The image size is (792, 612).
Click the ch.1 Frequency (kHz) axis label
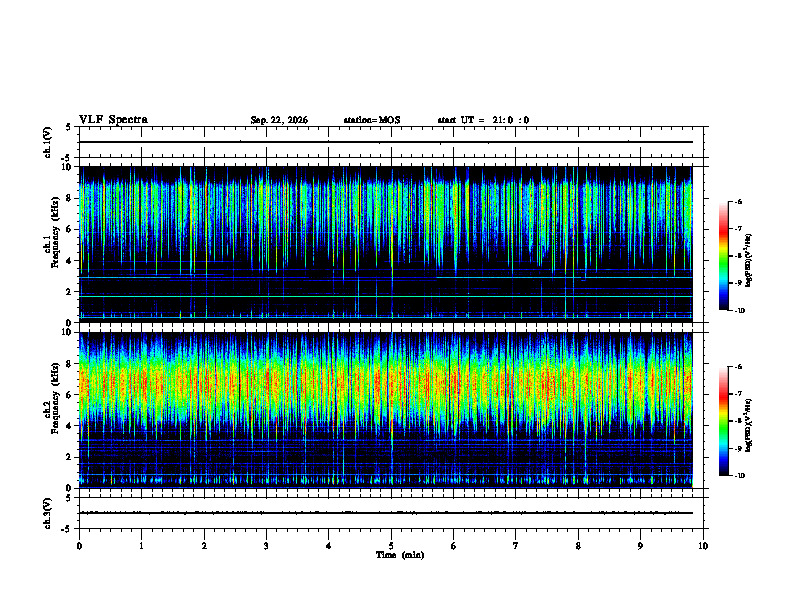coord(53,245)
